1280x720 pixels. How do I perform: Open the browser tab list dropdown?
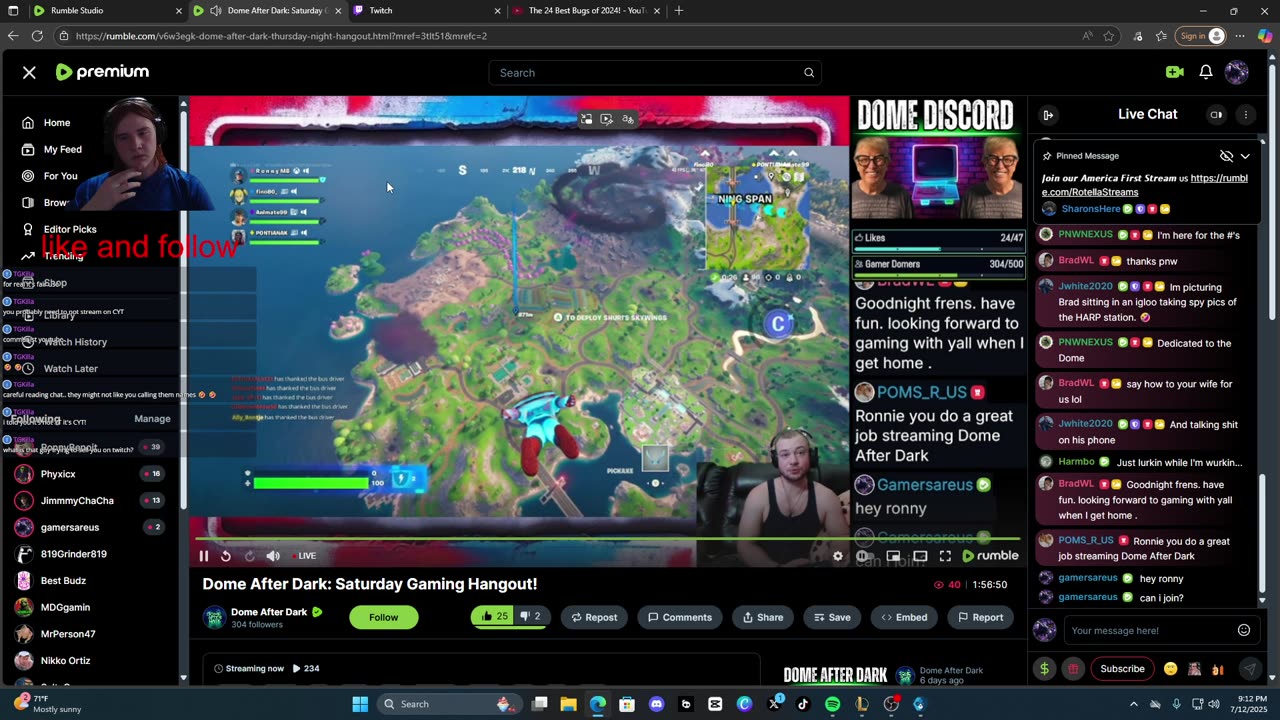click(13, 11)
